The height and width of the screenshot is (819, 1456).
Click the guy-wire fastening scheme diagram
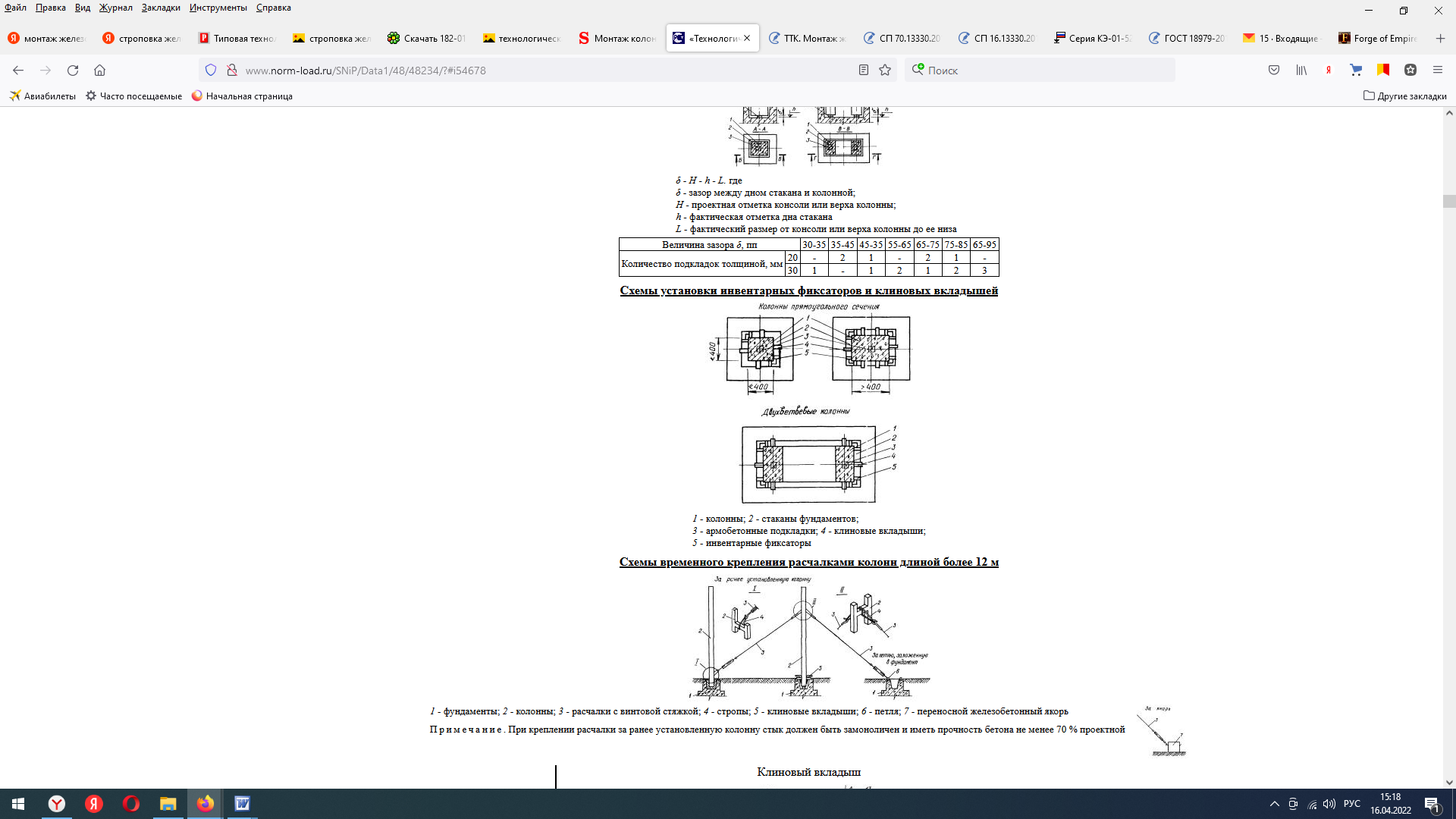point(810,636)
